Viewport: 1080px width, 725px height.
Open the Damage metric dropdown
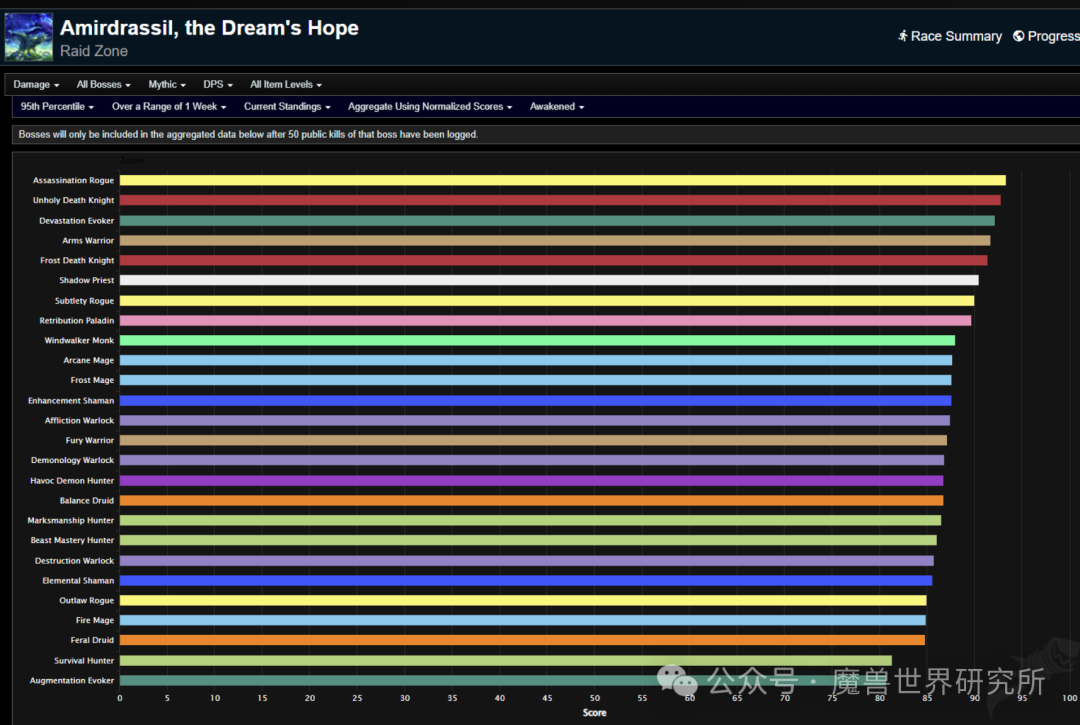click(36, 84)
